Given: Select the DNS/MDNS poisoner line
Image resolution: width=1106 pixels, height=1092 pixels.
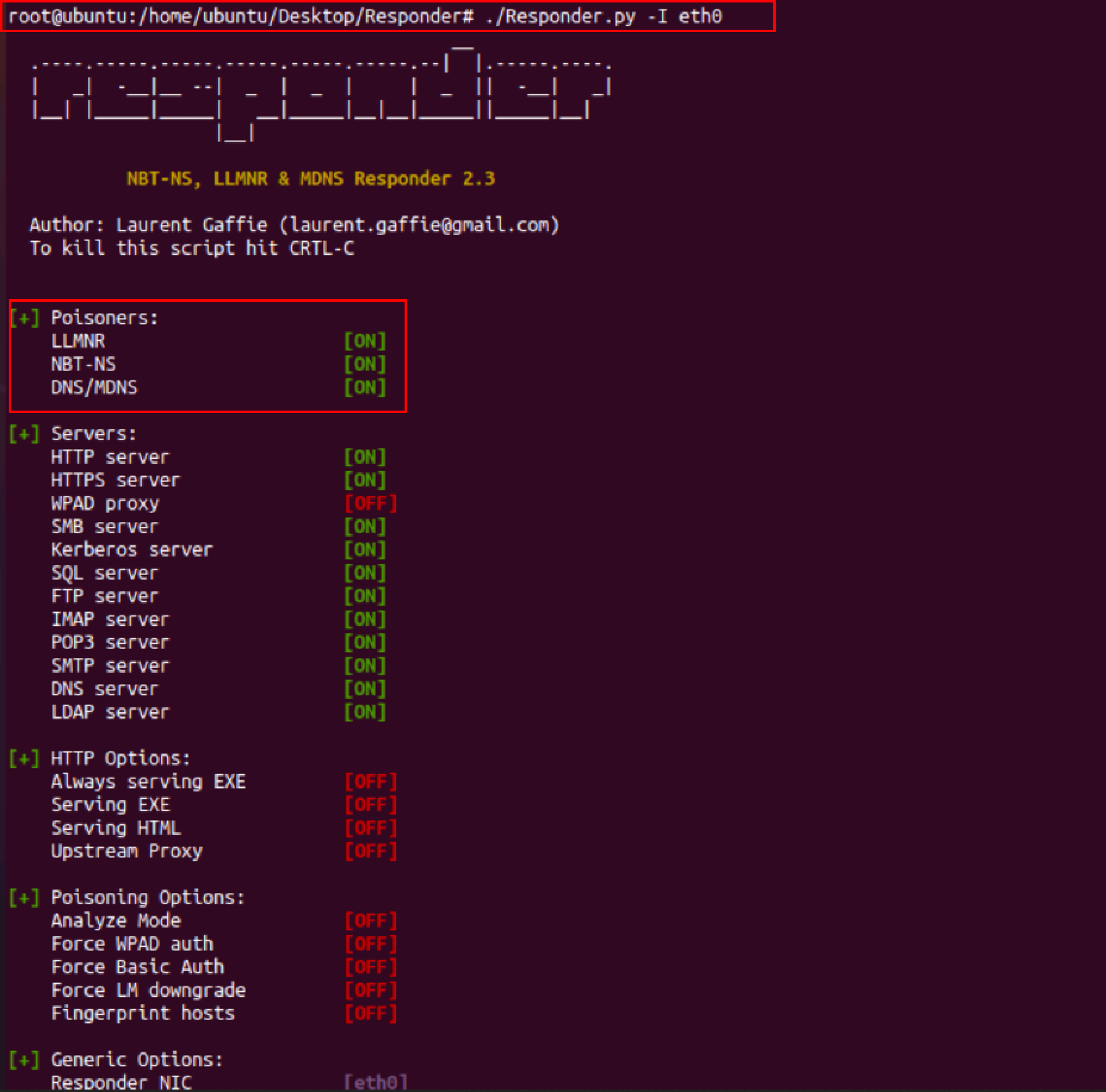Looking at the screenshot, I should [x=218, y=387].
